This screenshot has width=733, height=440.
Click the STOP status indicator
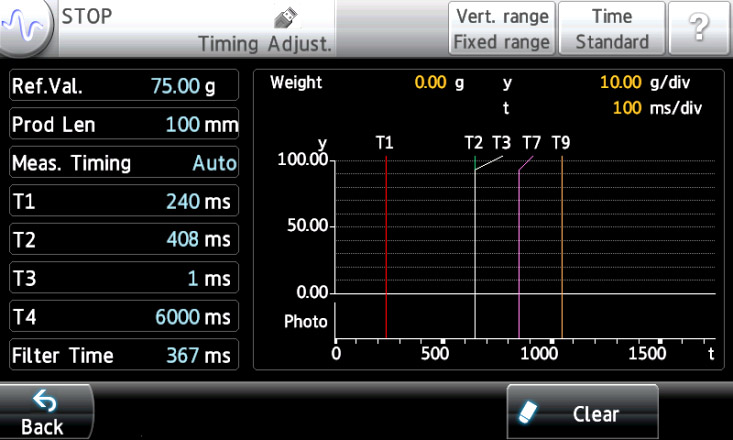click(88, 16)
